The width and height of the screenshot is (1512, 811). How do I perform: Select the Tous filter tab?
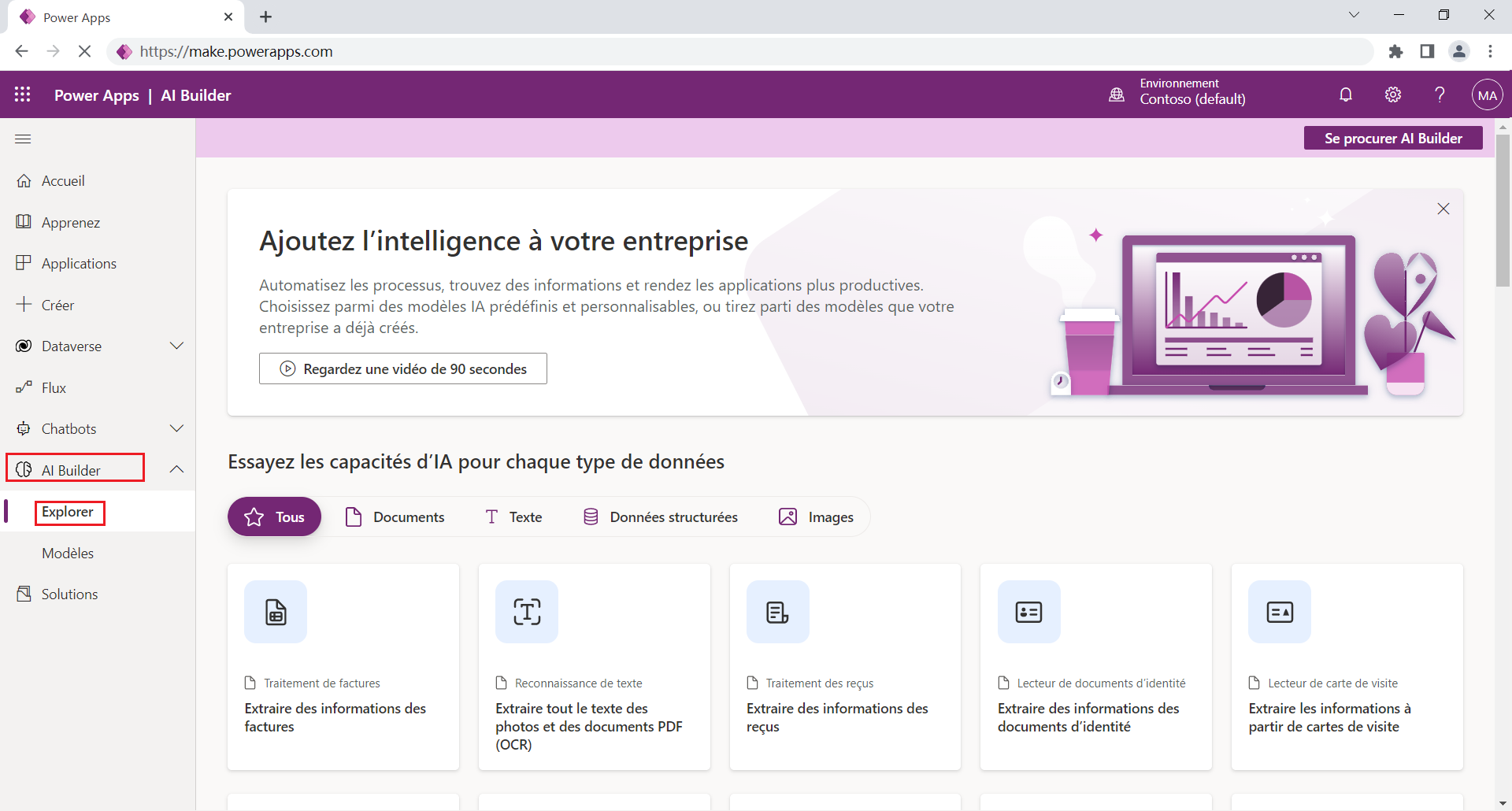(274, 517)
